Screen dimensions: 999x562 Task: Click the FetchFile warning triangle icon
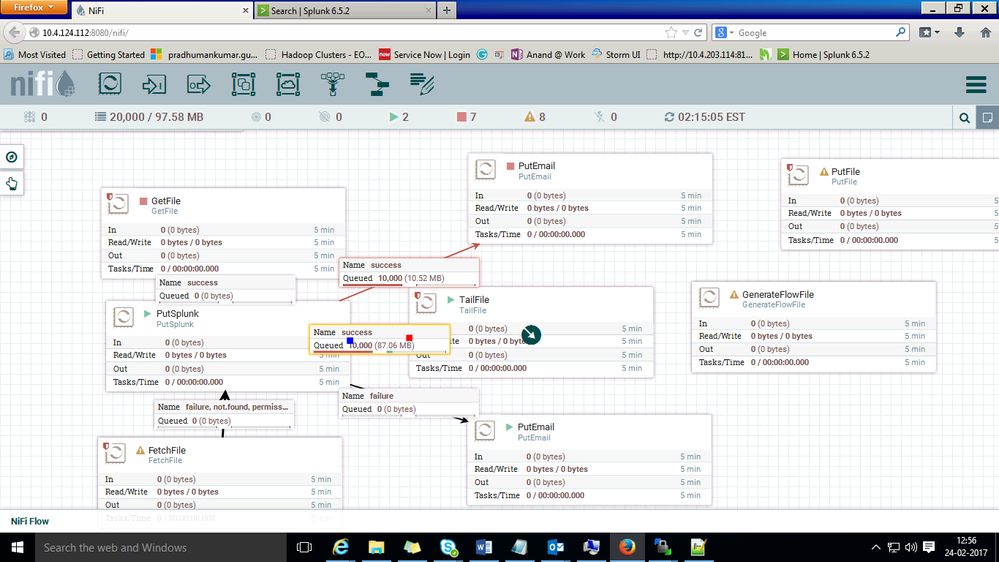point(140,450)
